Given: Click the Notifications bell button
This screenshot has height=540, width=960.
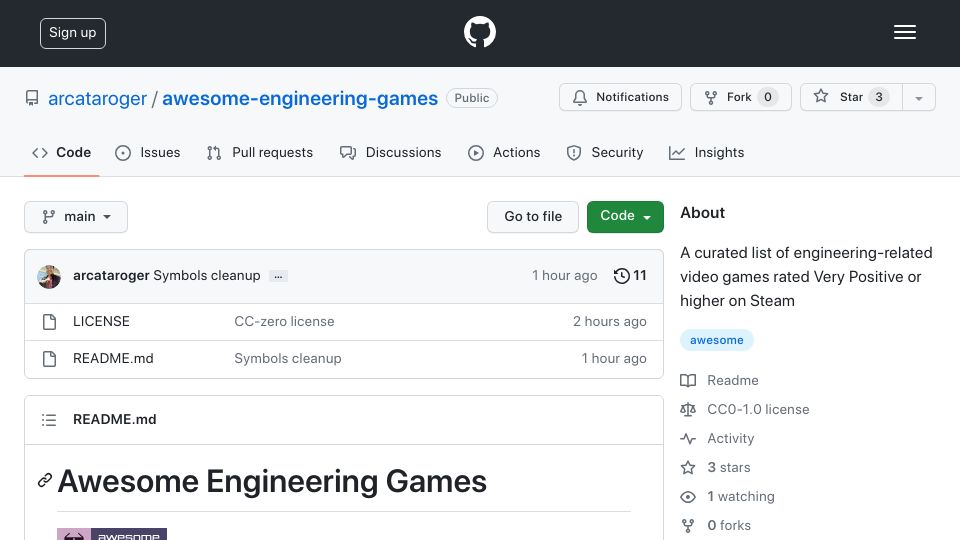Looking at the screenshot, I should point(620,97).
